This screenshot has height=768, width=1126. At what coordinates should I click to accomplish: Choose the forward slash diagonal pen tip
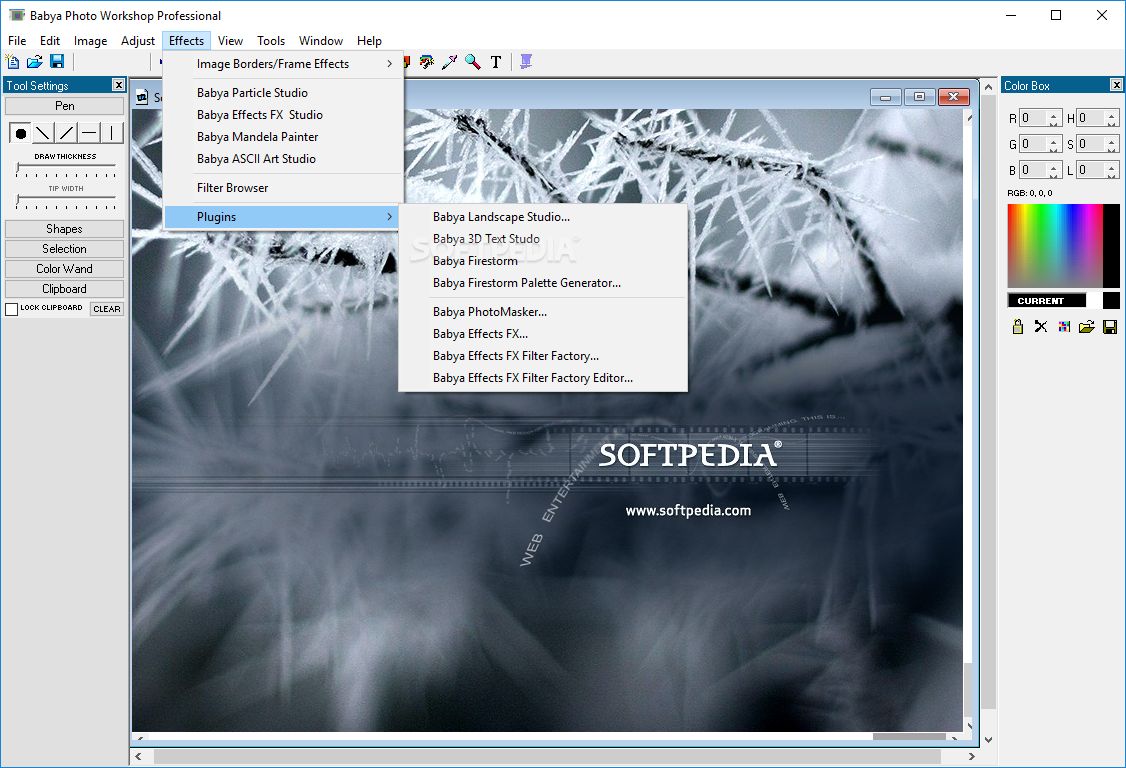click(66, 133)
